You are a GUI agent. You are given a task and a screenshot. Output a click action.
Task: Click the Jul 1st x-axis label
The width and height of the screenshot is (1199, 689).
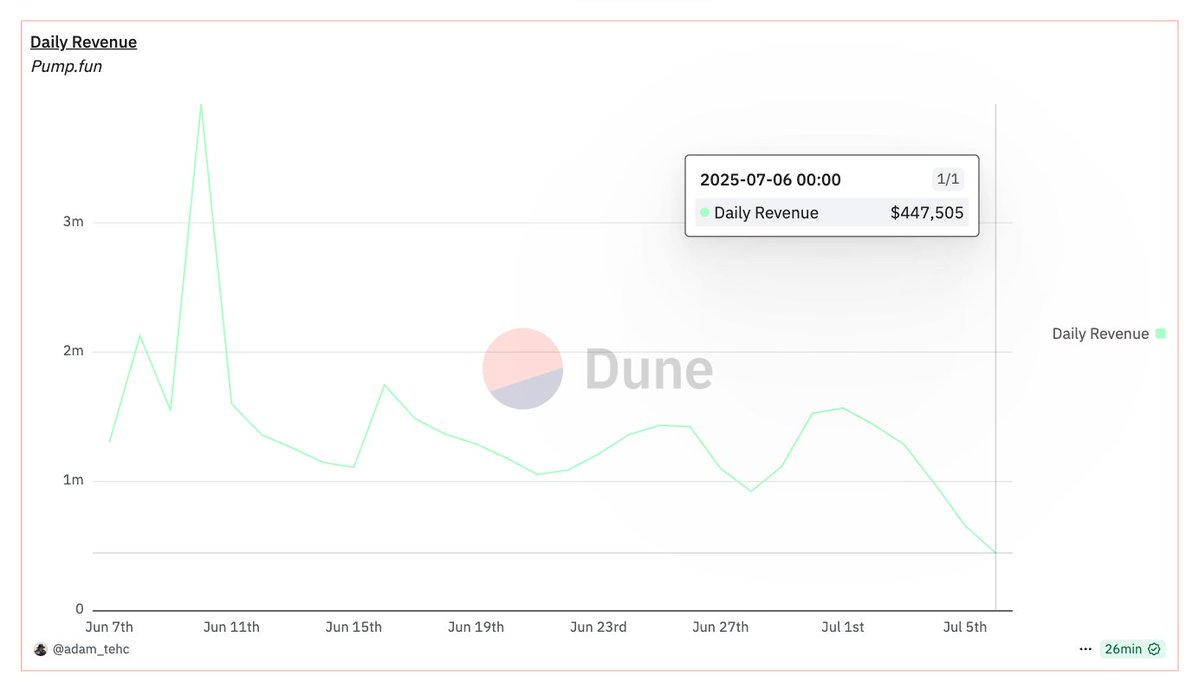click(843, 627)
